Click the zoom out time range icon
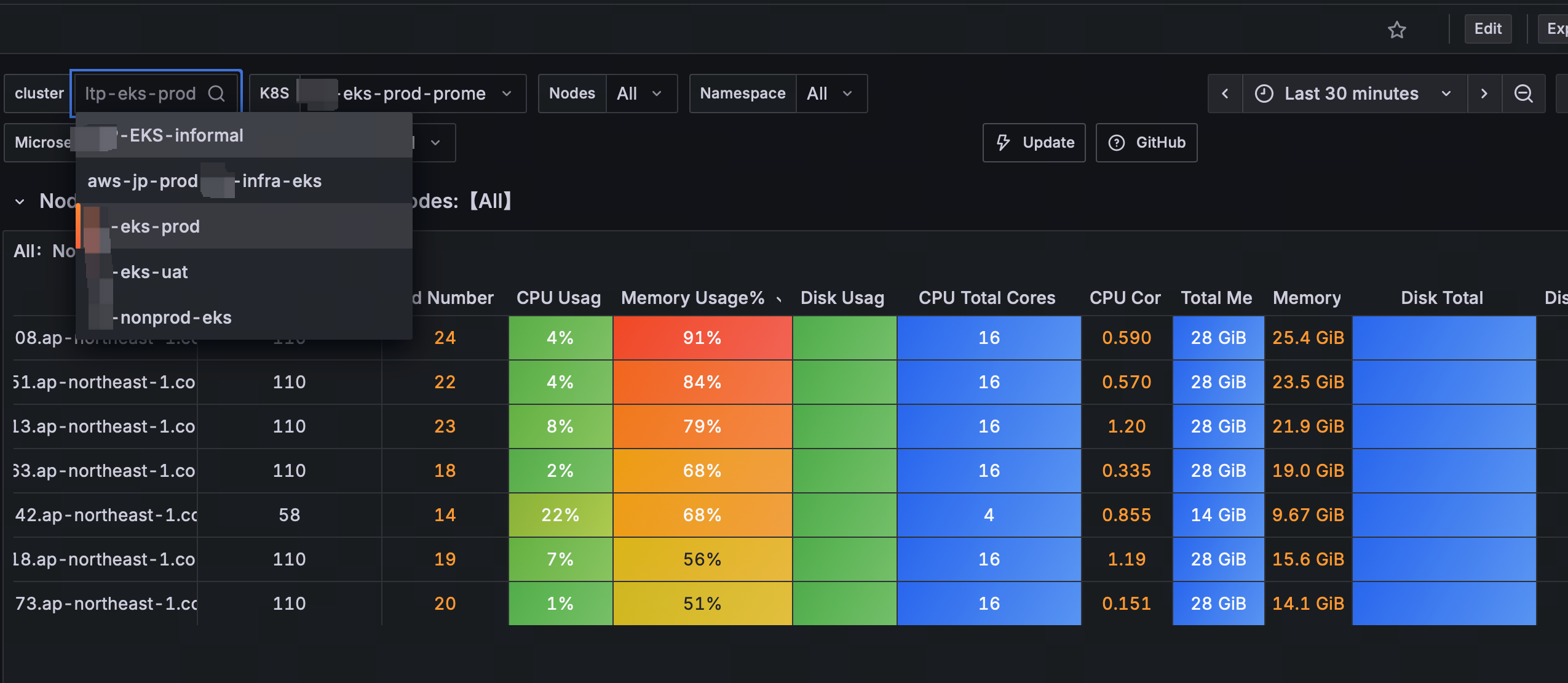The image size is (1568, 683). [x=1523, y=94]
